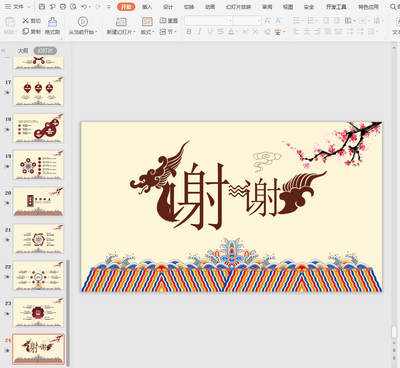Click the text highlight color swatch
The height and width of the screenshot is (368, 400).
click(x=278, y=32)
